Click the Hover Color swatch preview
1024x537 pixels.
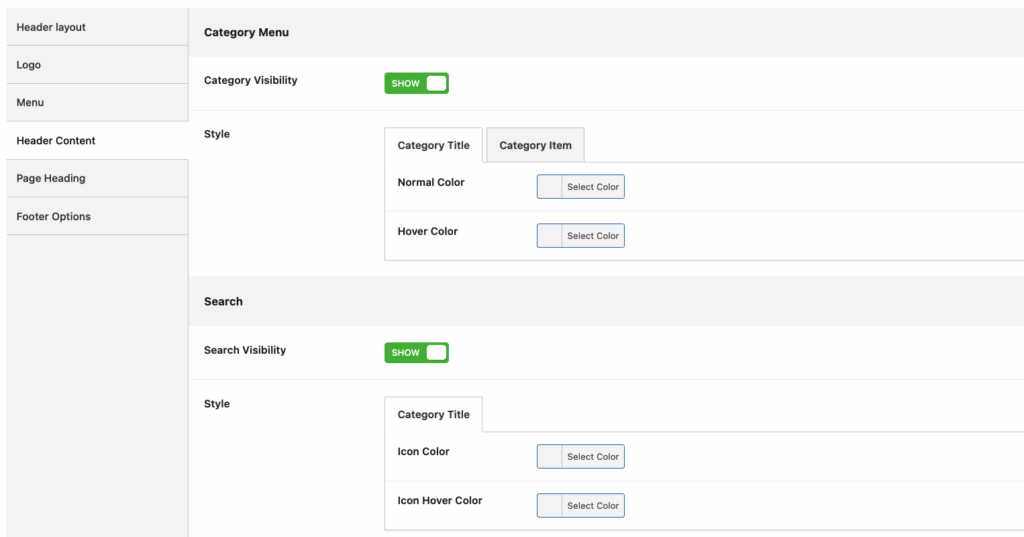click(550, 236)
